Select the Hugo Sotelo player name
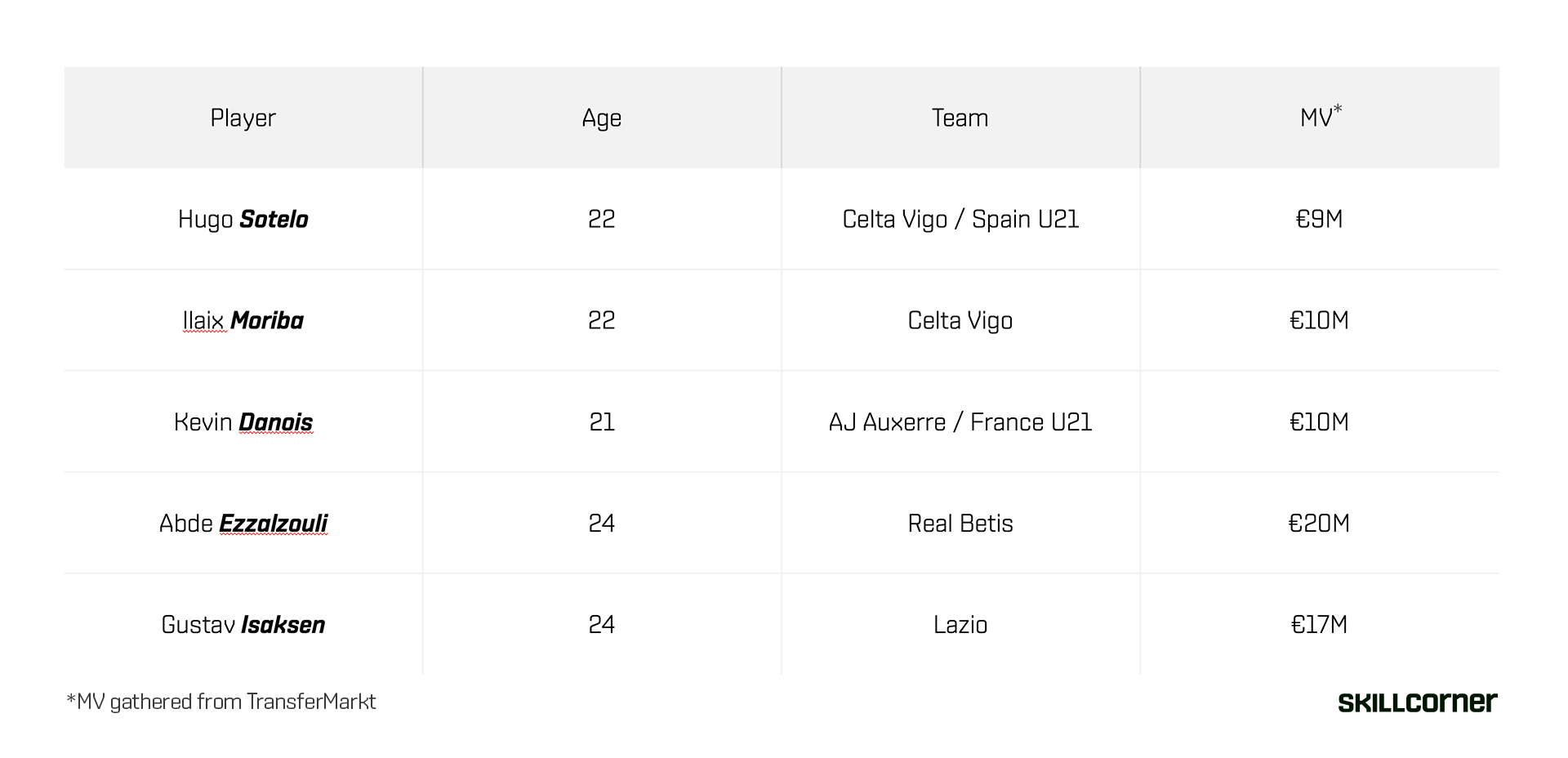The width and height of the screenshot is (1568, 758). tap(243, 219)
